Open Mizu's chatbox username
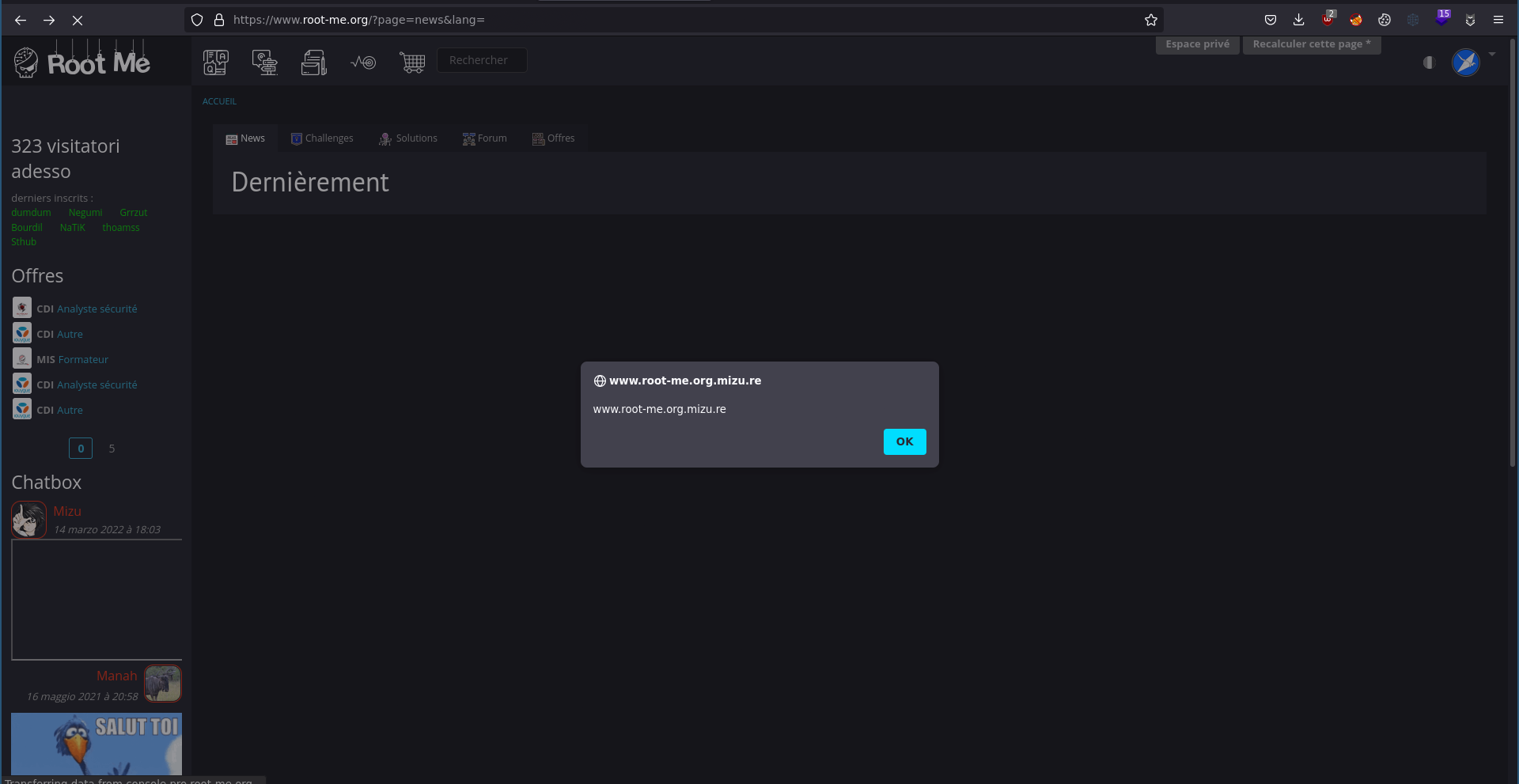The height and width of the screenshot is (784, 1519). (x=67, y=512)
